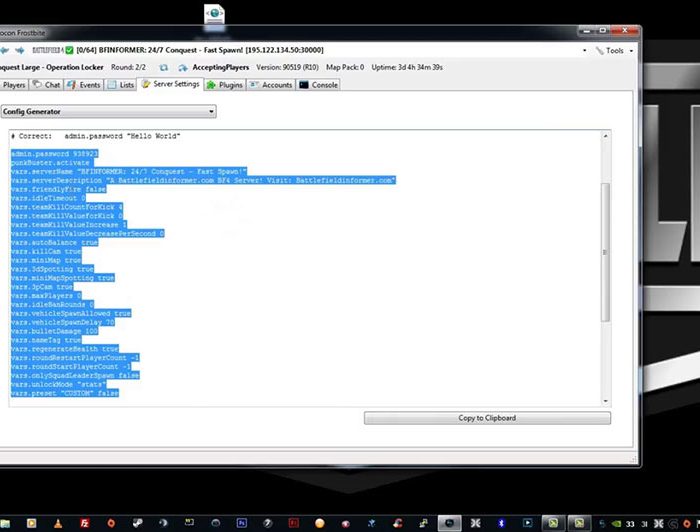Click the restart round refresh icon
700x532 pixels.
tap(164, 67)
